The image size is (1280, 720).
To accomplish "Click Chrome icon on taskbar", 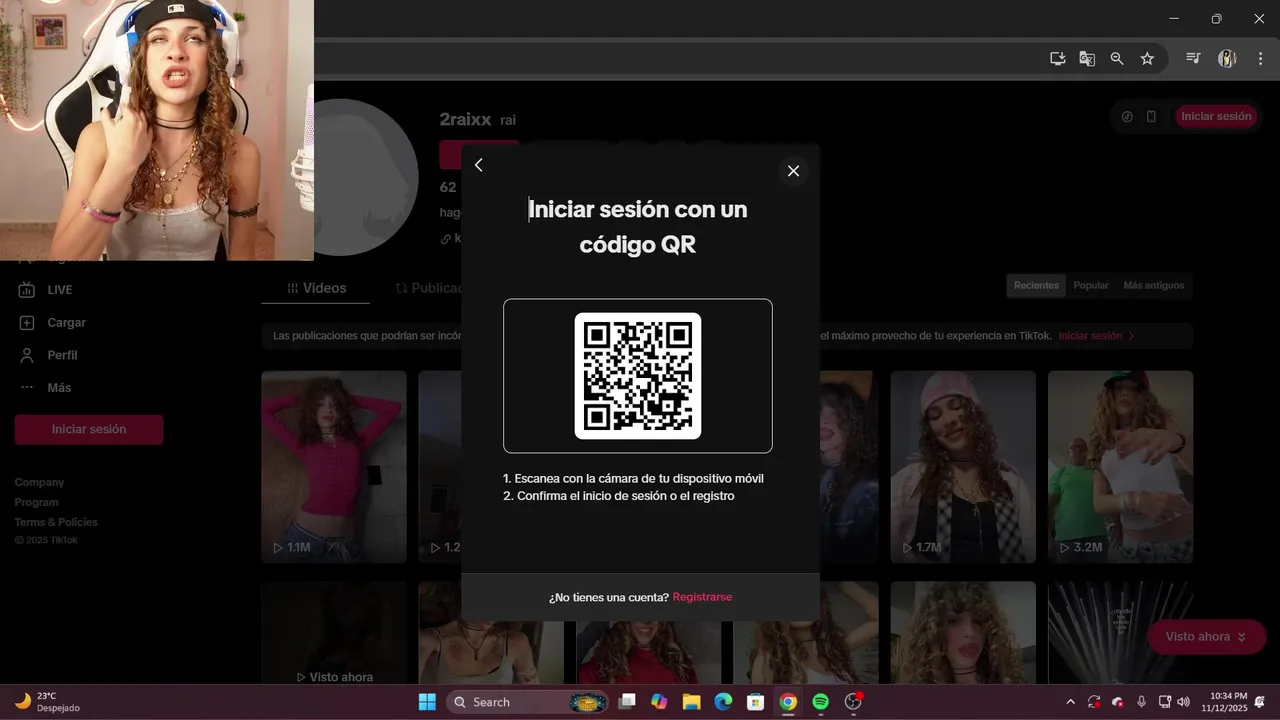I will pyautogui.click(x=788, y=702).
